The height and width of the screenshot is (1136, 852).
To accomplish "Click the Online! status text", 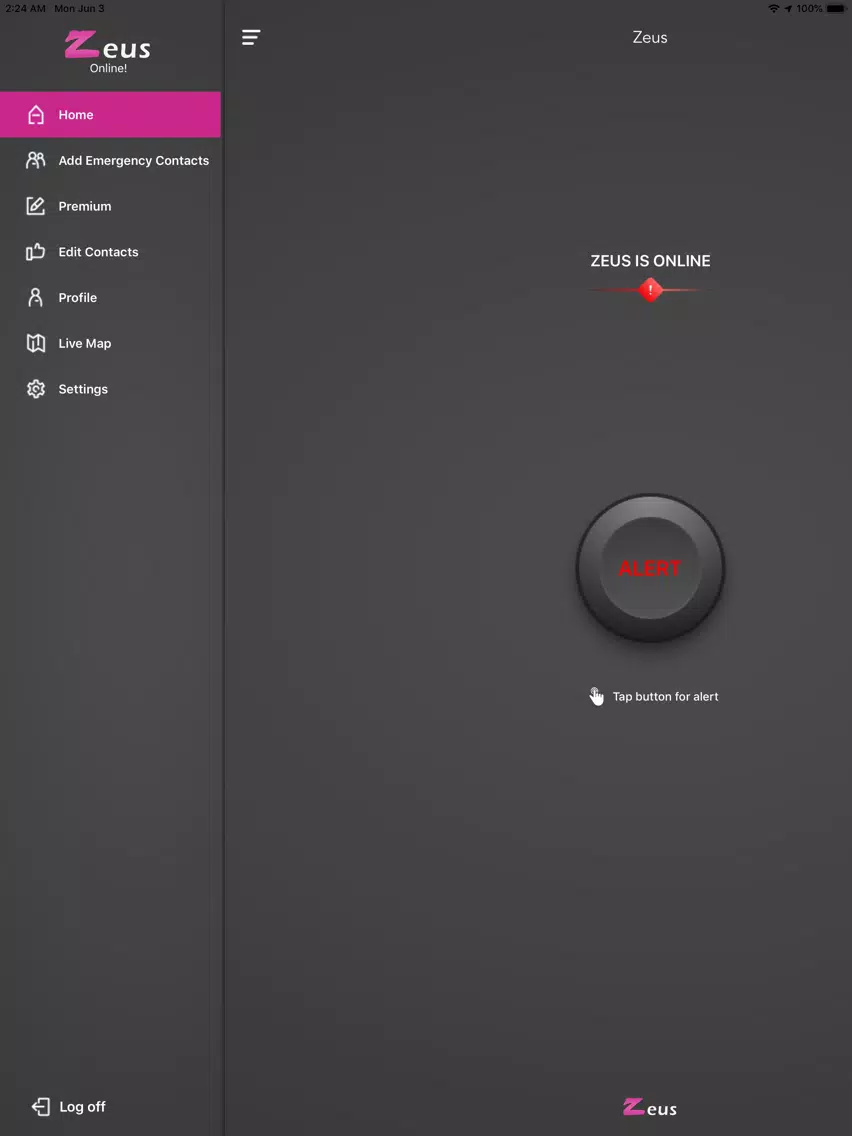I will click(x=109, y=68).
